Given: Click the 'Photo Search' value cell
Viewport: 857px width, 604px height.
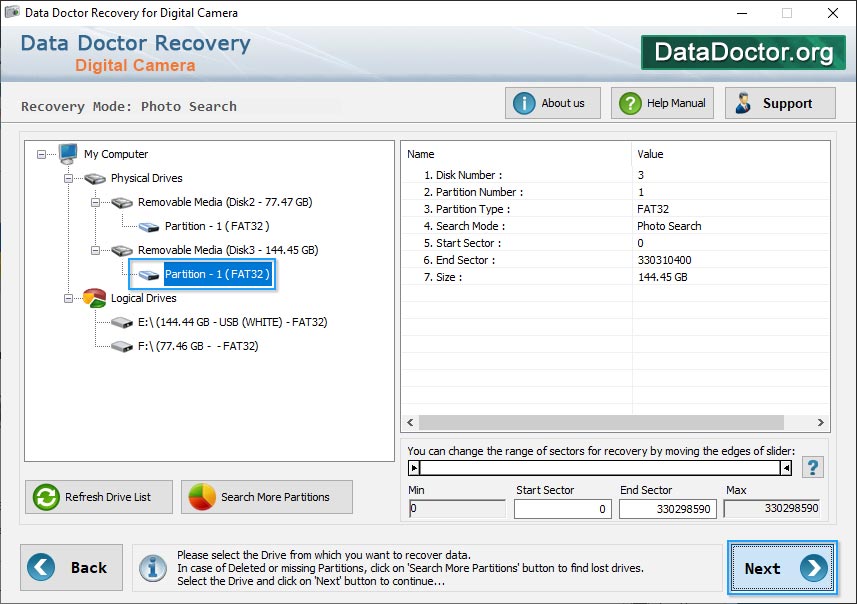Looking at the screenshot, I should (x=670, y=226).
